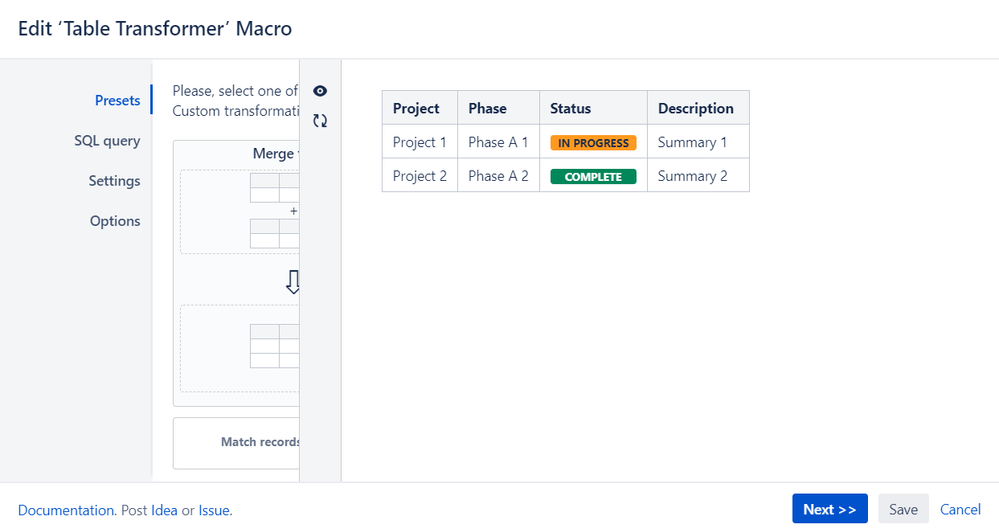Click the down arrow in Merge preset
The height and width of the screenshot is (529, 999).
(x=293, y=284)
